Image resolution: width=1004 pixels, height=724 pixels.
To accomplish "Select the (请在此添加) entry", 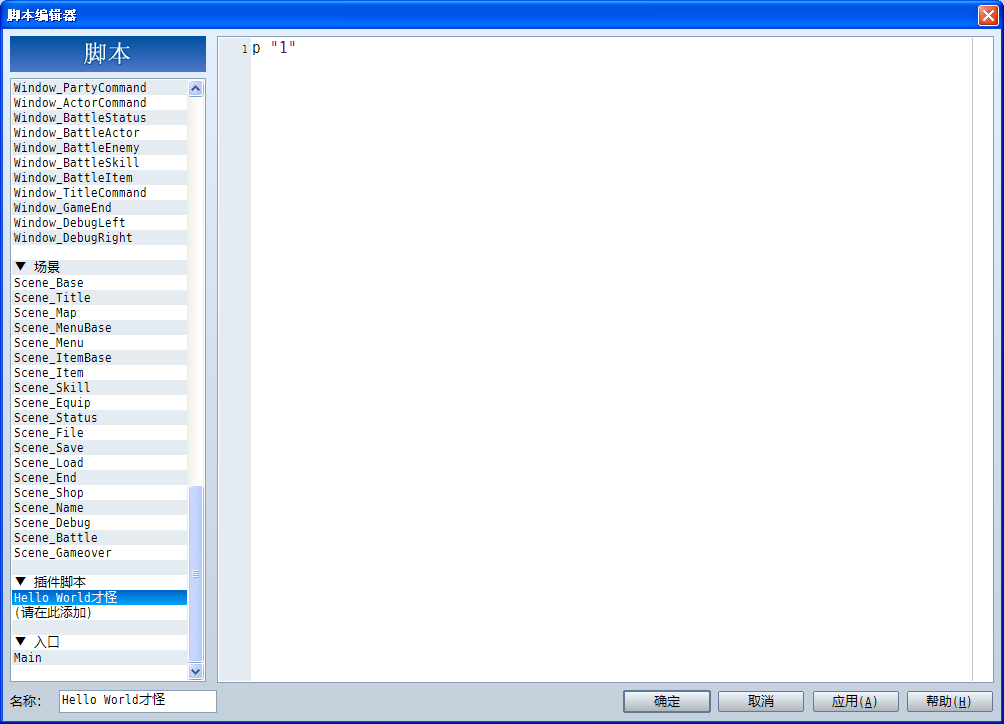I will click(x=99, y=613).
